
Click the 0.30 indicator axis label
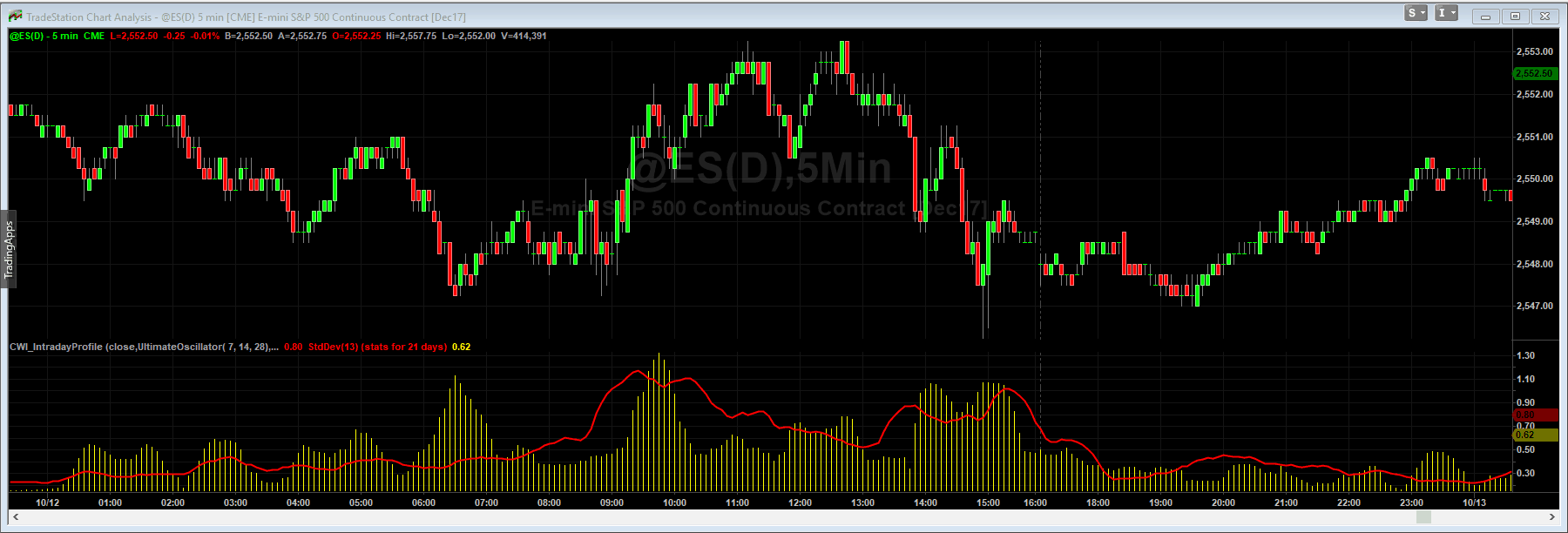pyautogui.click(x=1526, y=473)
